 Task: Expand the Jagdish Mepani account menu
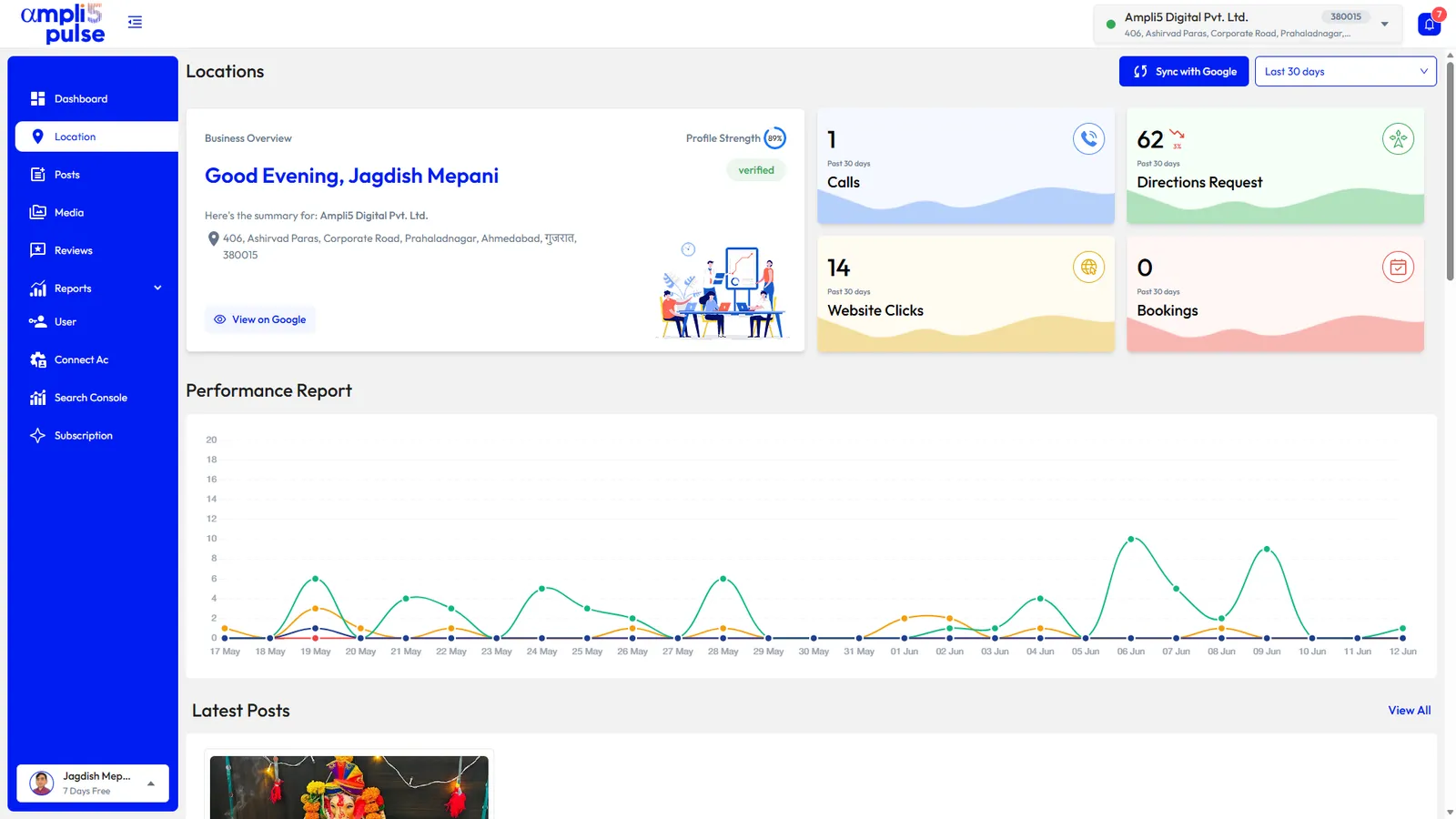93,783
